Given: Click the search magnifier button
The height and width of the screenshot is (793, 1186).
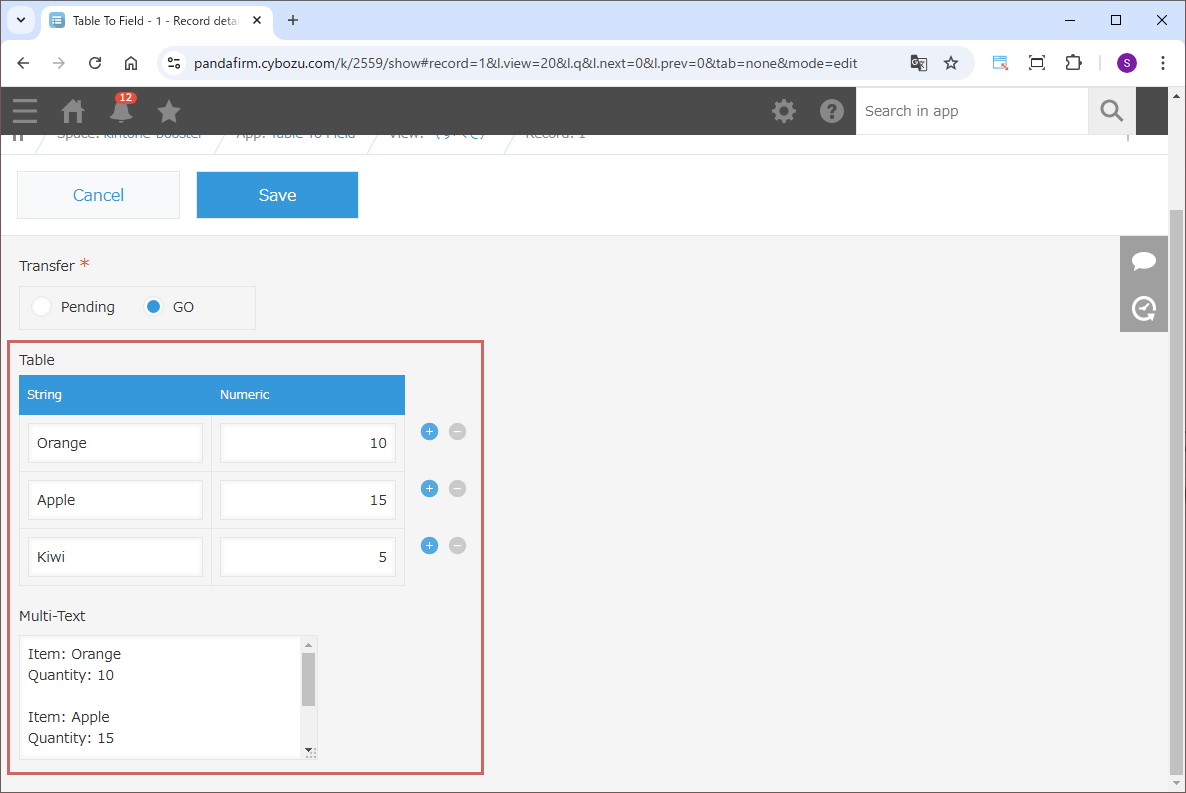Looking at the screenshot, I should [x=1111, y=111].
